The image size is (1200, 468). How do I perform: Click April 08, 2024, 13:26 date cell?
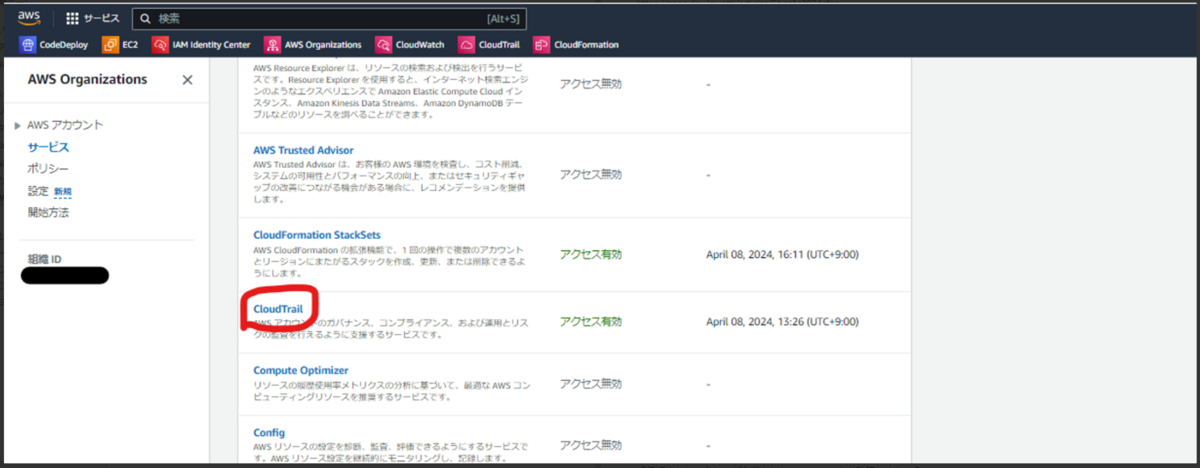782,322
